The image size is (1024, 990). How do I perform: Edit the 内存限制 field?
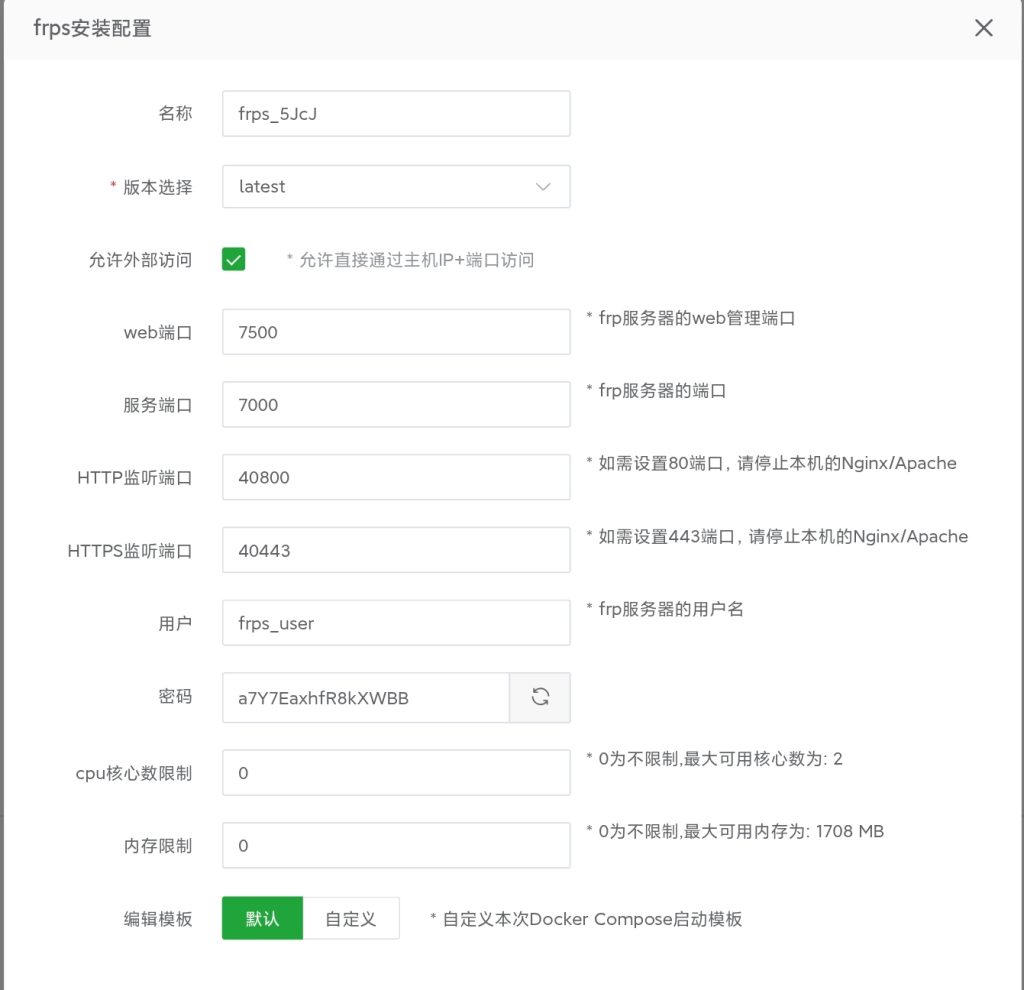pos(396,845)
